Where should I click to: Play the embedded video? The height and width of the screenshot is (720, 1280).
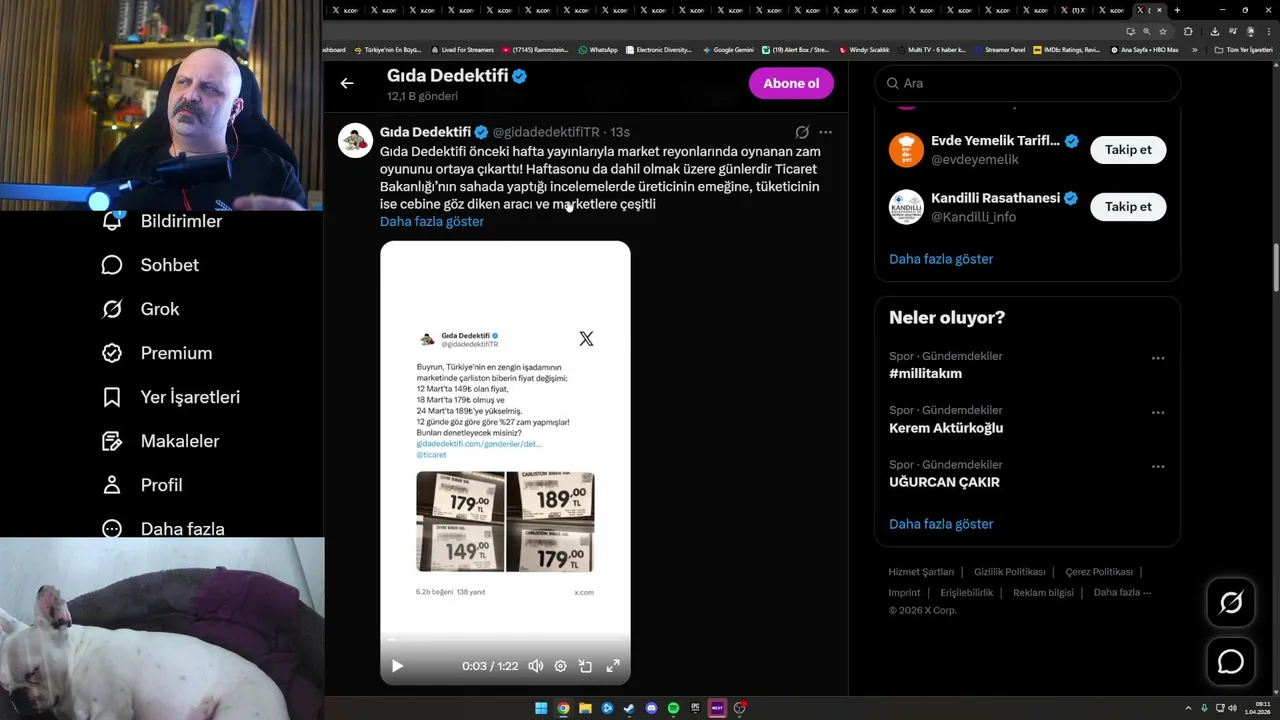(x=397, y=666)
